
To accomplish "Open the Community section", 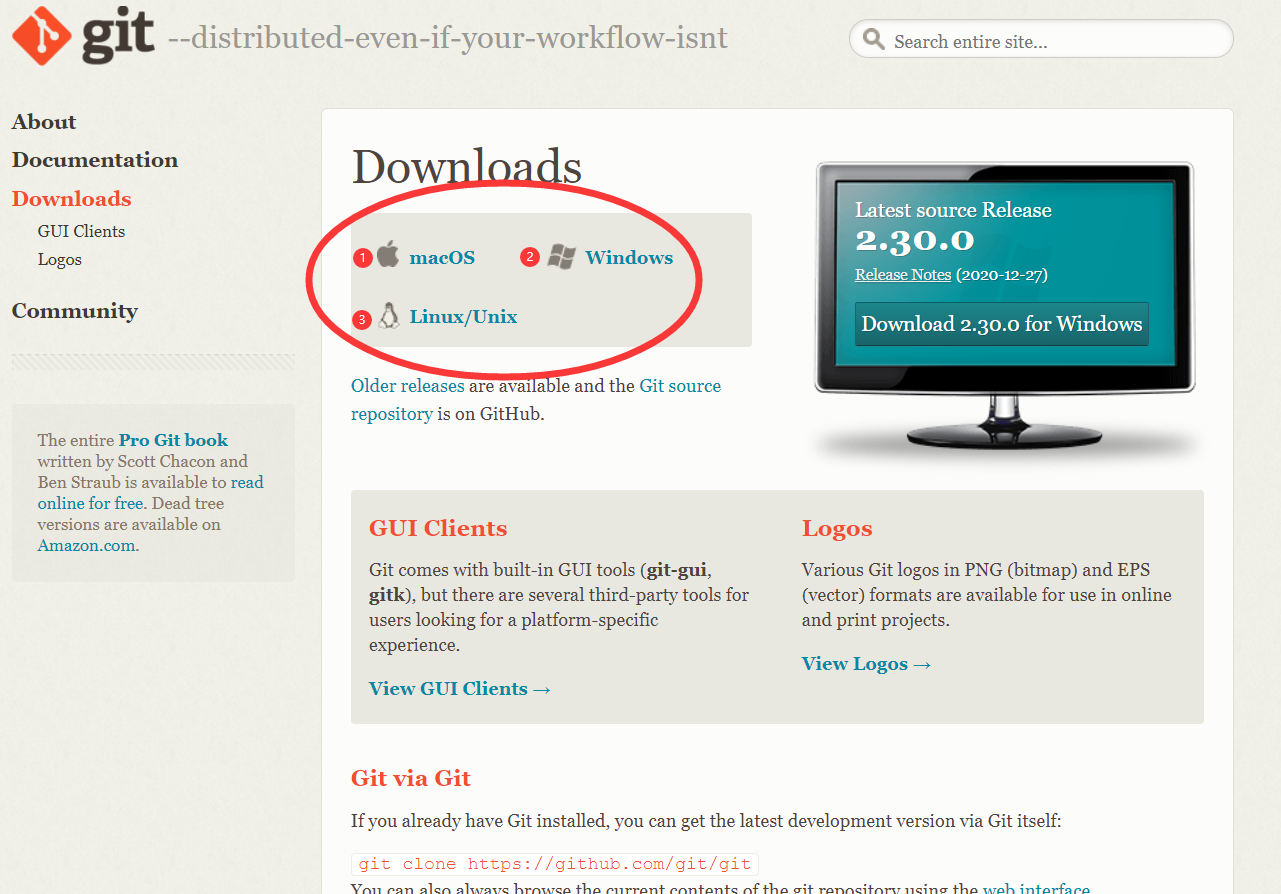I will pos(75,311).
